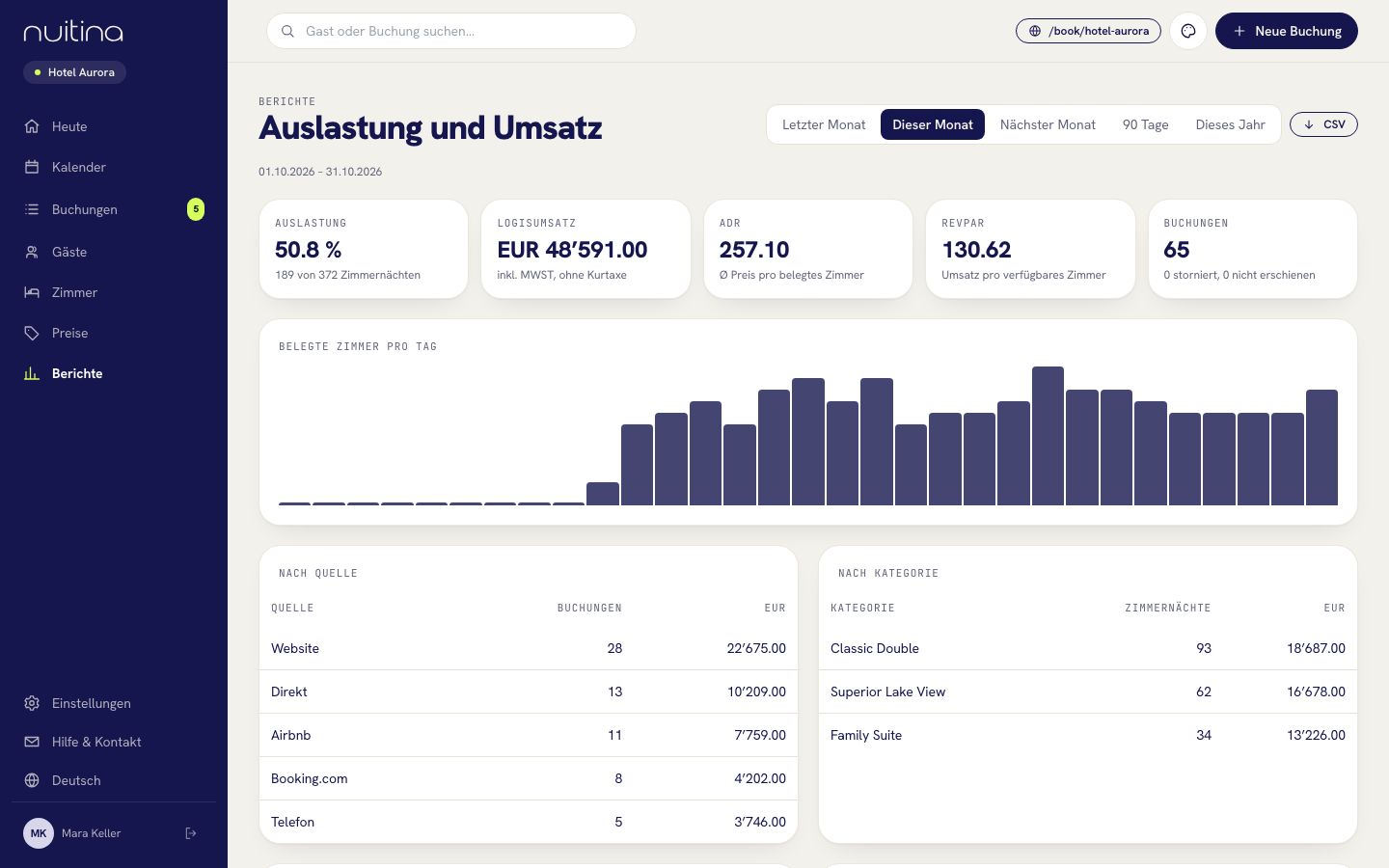Select the Letzter Monat range
Image resolution: width=1389 pixels, height=868 pixels.
pos(824,124)
